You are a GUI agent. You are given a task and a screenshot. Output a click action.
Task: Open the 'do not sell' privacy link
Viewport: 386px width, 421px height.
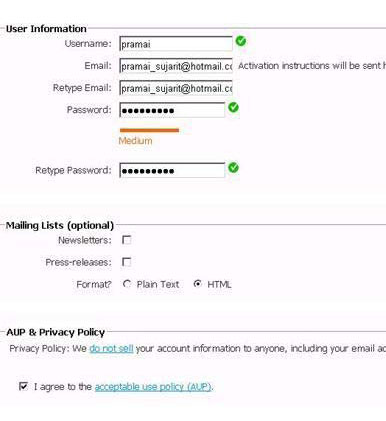click(111, 349)
